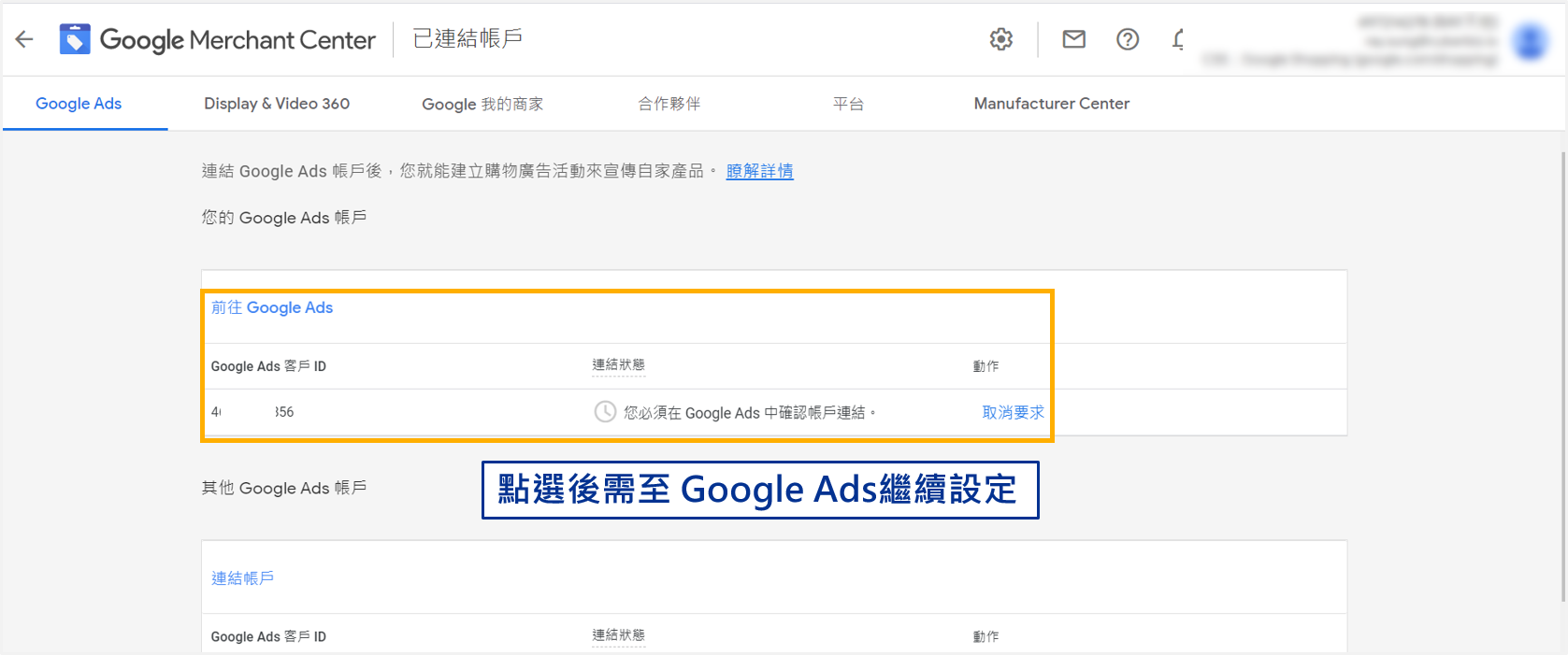The height and width of the screenshot is (655, 1568).
Task: Select the Google Ads tab
Action: 79,104
